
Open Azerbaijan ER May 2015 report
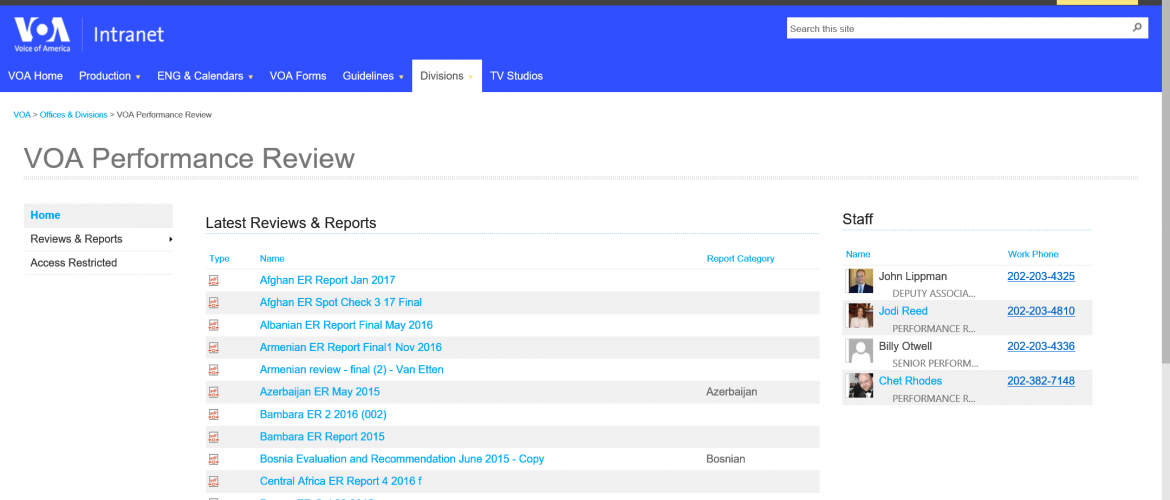tap(319, 393)
